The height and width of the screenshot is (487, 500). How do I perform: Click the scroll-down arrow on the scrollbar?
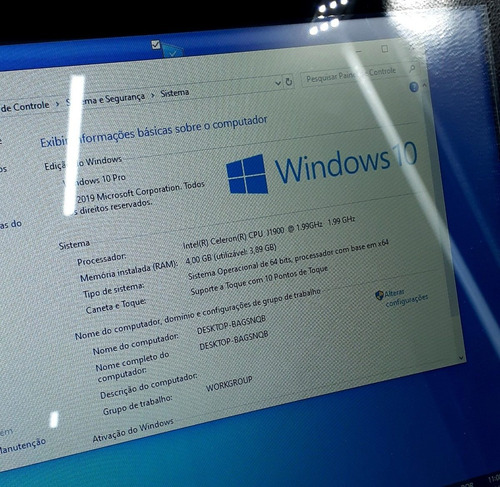tap(461, 358)
